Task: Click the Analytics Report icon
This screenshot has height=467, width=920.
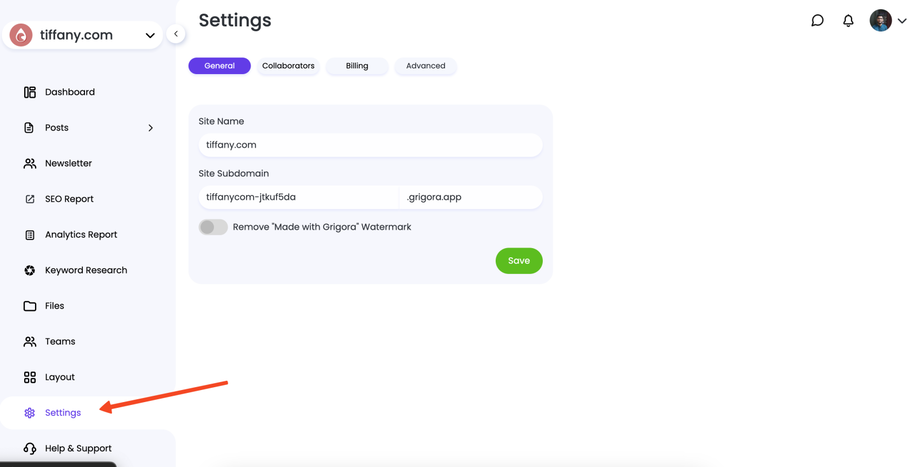Action: (30, 235)
